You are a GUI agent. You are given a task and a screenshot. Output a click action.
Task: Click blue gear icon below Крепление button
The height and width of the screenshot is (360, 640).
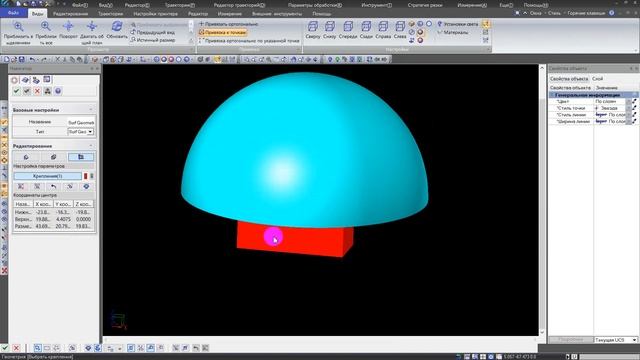86,186
